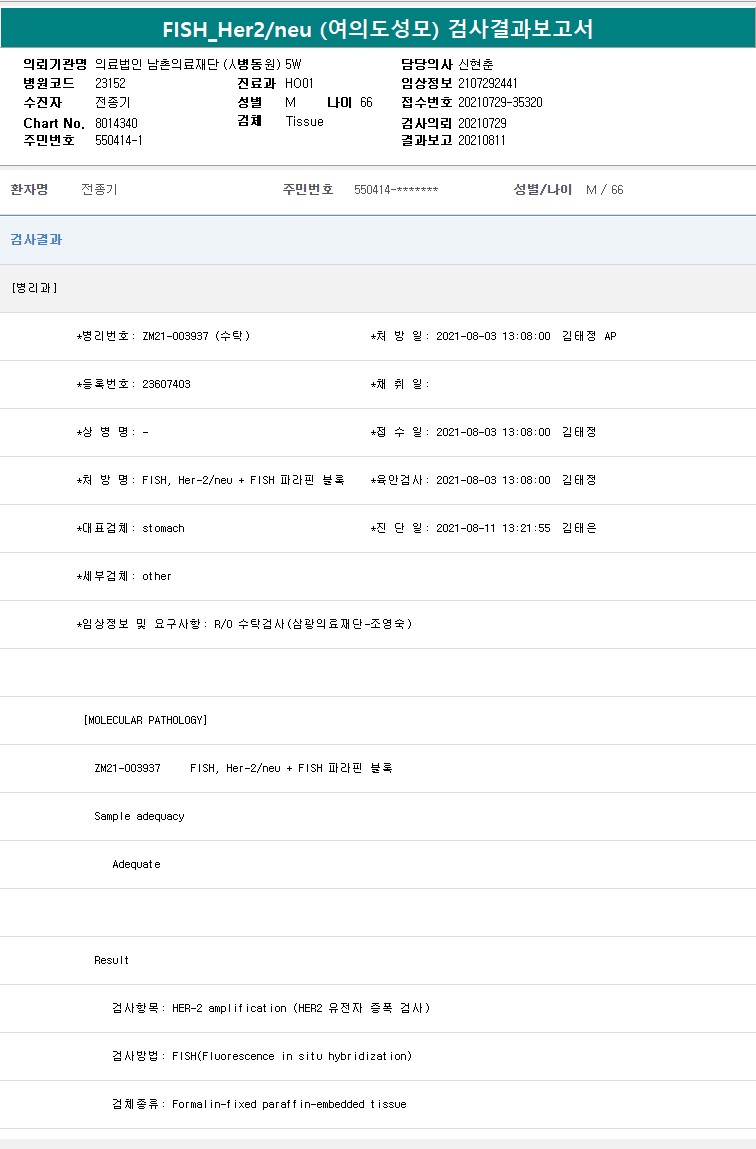Click the 대표검체 stomach line
This screenshot has height=1149, width=756.
tap(131, 528)
